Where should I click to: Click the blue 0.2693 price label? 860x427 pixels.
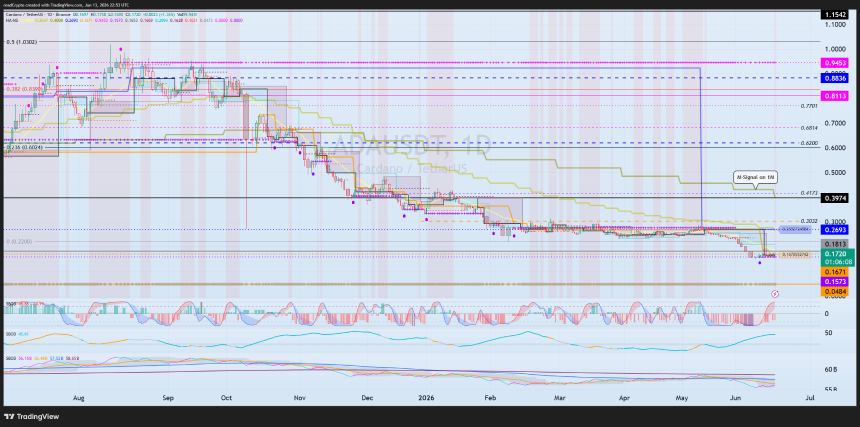835,229
